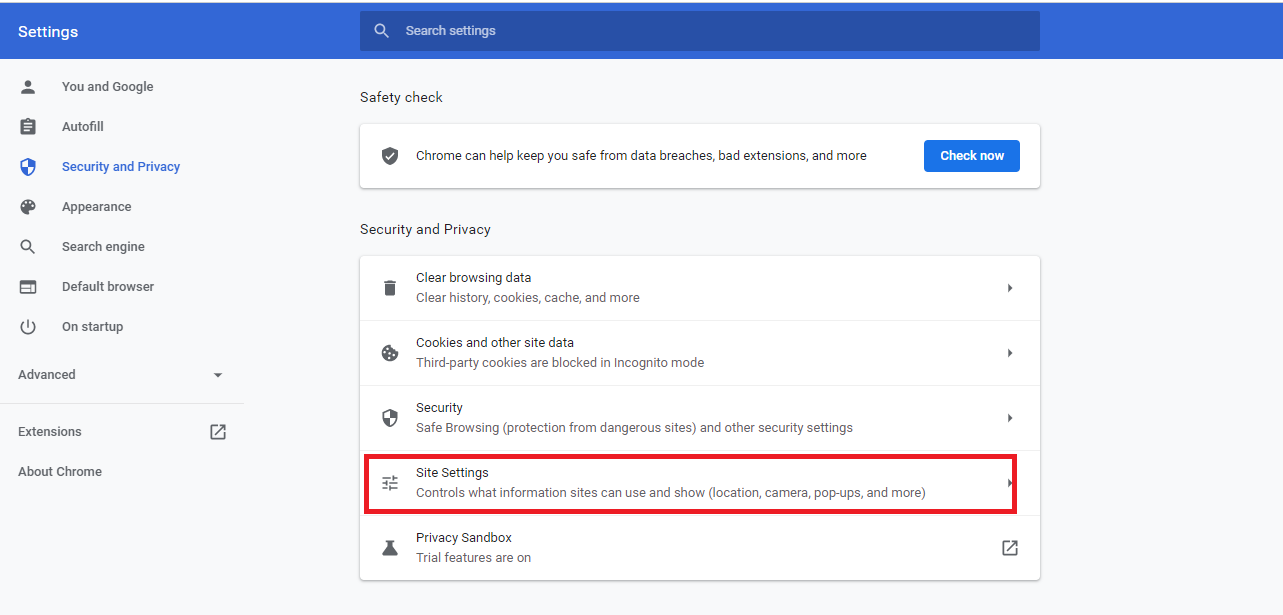The image size is (1283, 615).
Task: Select On startup in sidebar
Action: tap(93, 327)
